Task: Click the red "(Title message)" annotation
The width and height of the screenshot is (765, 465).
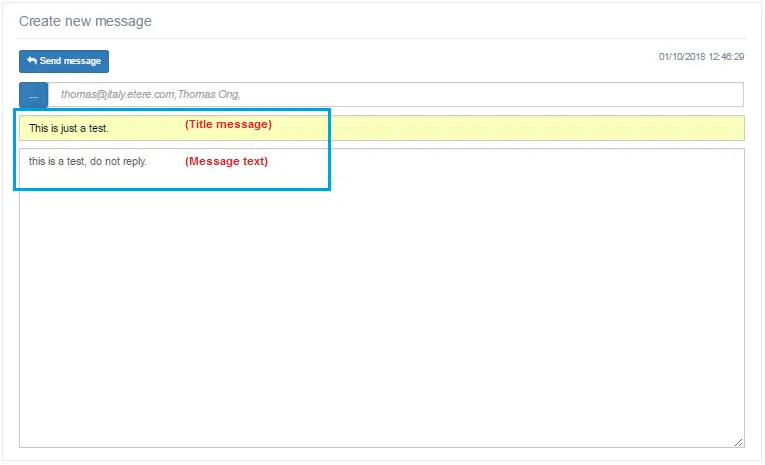Action: point(228,125)
